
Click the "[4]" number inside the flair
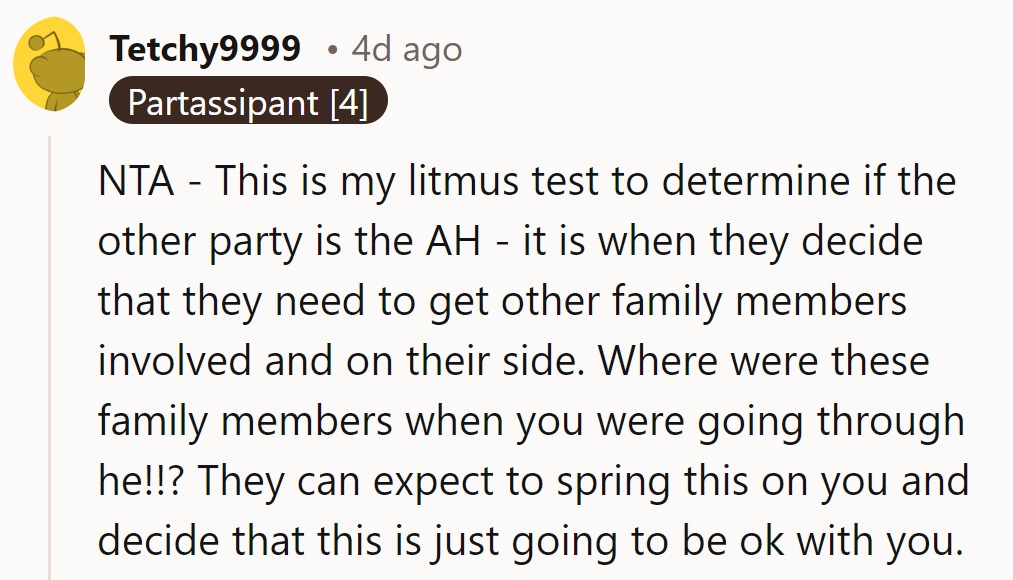[x=349, y=102]
